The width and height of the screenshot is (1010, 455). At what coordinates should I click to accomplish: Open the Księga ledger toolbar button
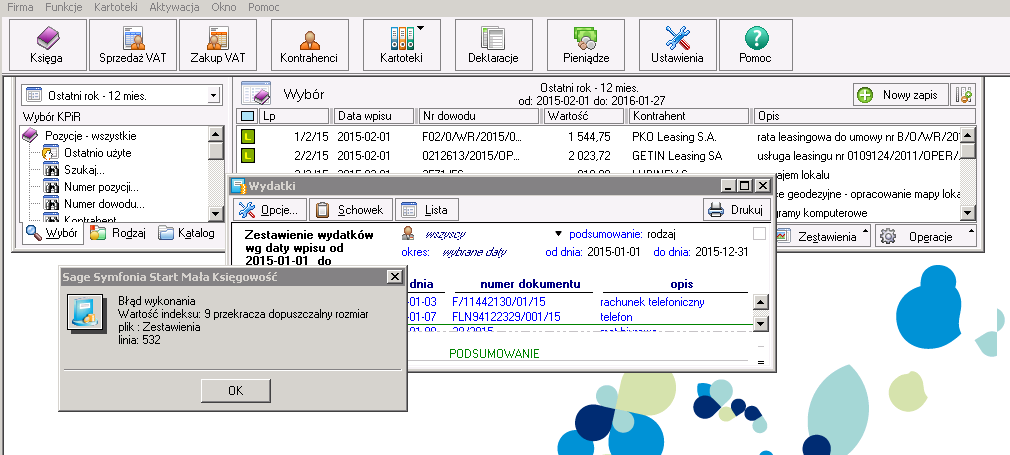coord(46,45)
